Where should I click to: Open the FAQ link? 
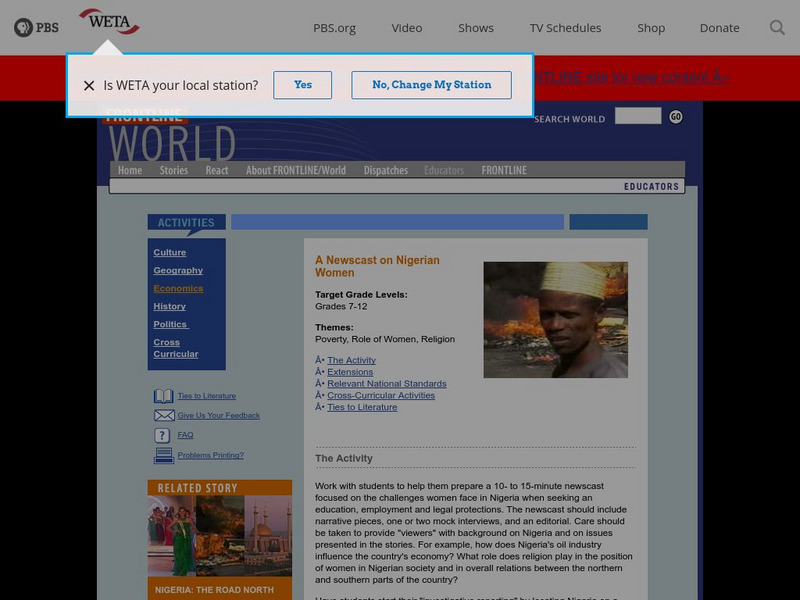pyautogui.click(x=185, y=435)
